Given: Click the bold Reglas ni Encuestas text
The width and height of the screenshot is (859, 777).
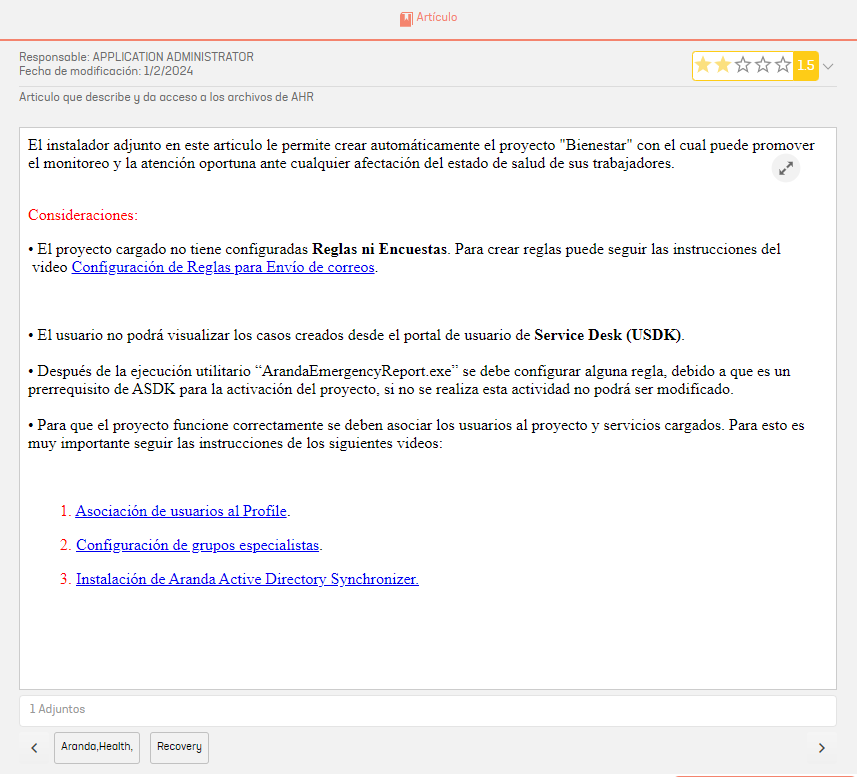Looking at the screenshot, I should click(380, 249).
